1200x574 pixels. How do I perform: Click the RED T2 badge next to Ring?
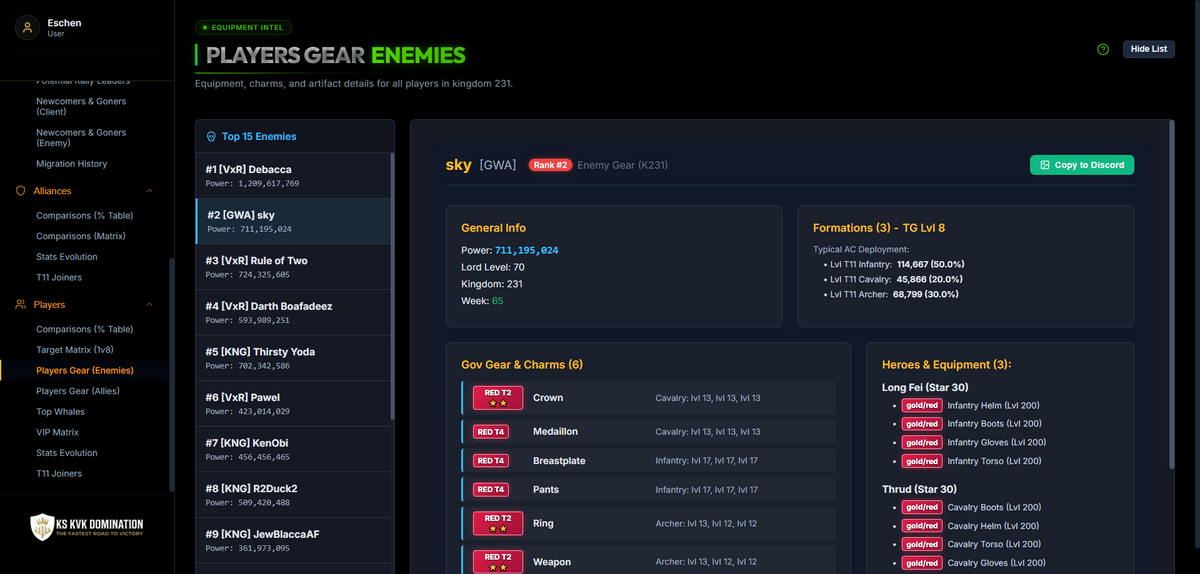pyautogui.click(x=498, y=523)
